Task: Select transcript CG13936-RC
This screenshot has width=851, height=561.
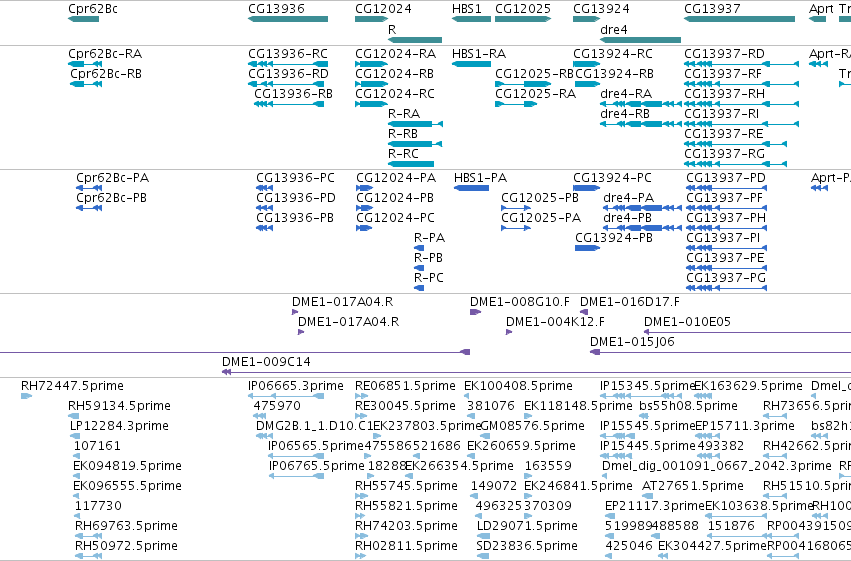Action: point(288,54)
